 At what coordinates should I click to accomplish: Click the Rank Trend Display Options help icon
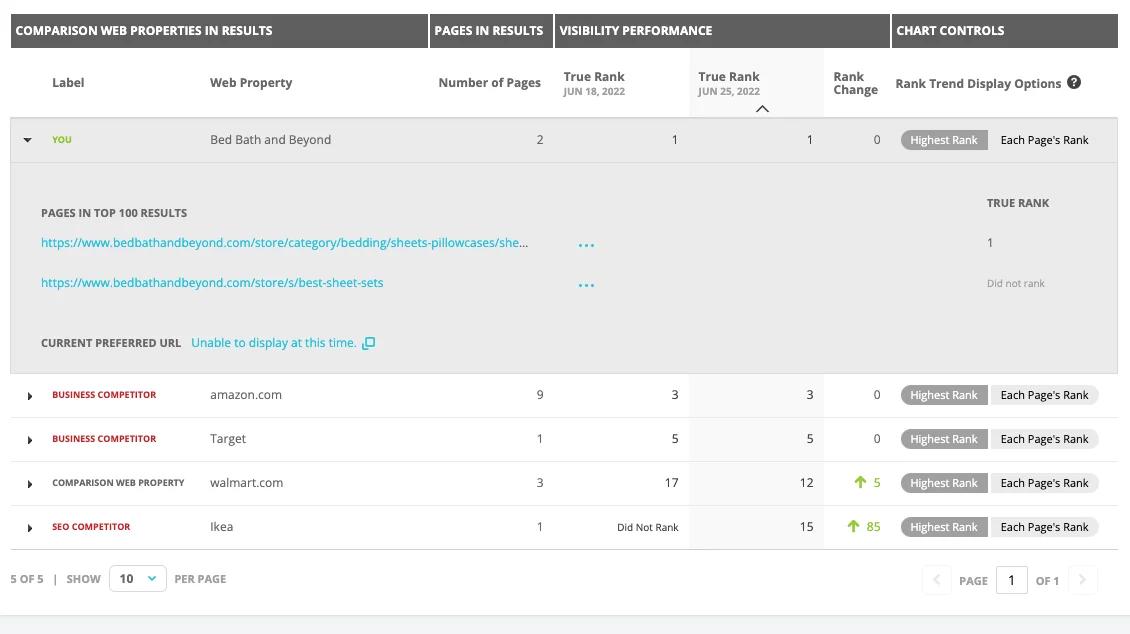1074,82
